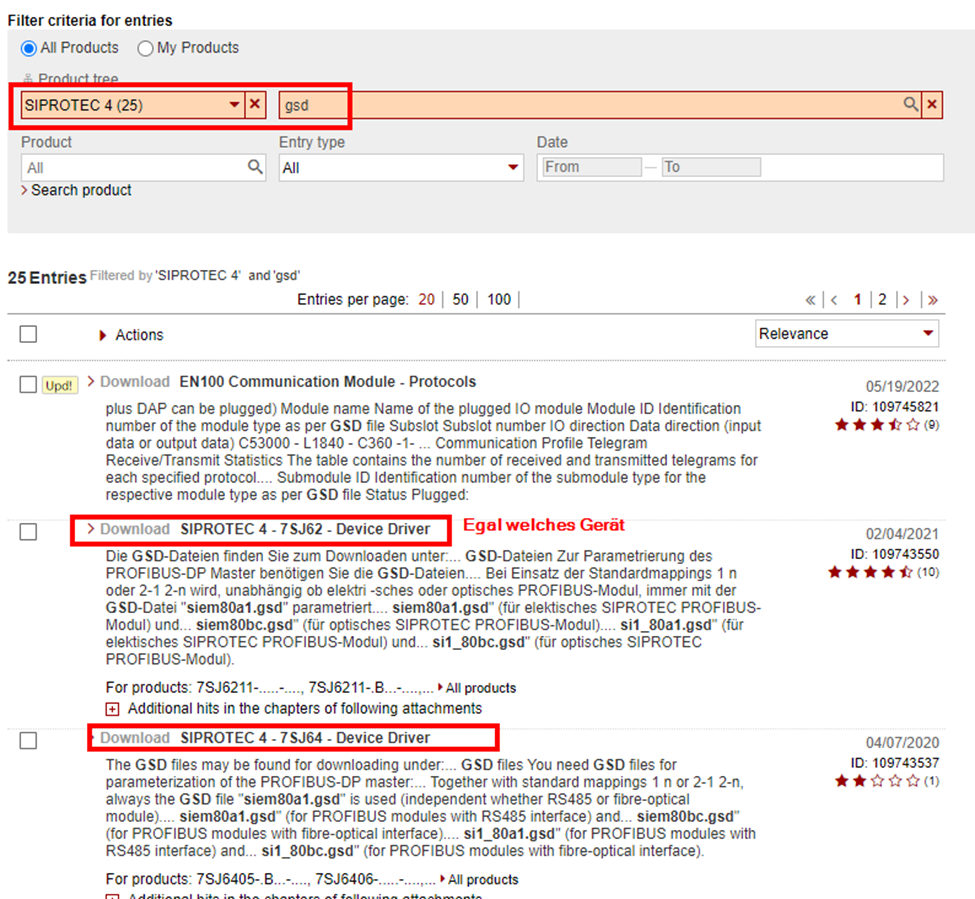Check the SIPROTEC 4 - 7SJ64 entry checkbox
The image size is (975, 899).
[x=28, y=740]
